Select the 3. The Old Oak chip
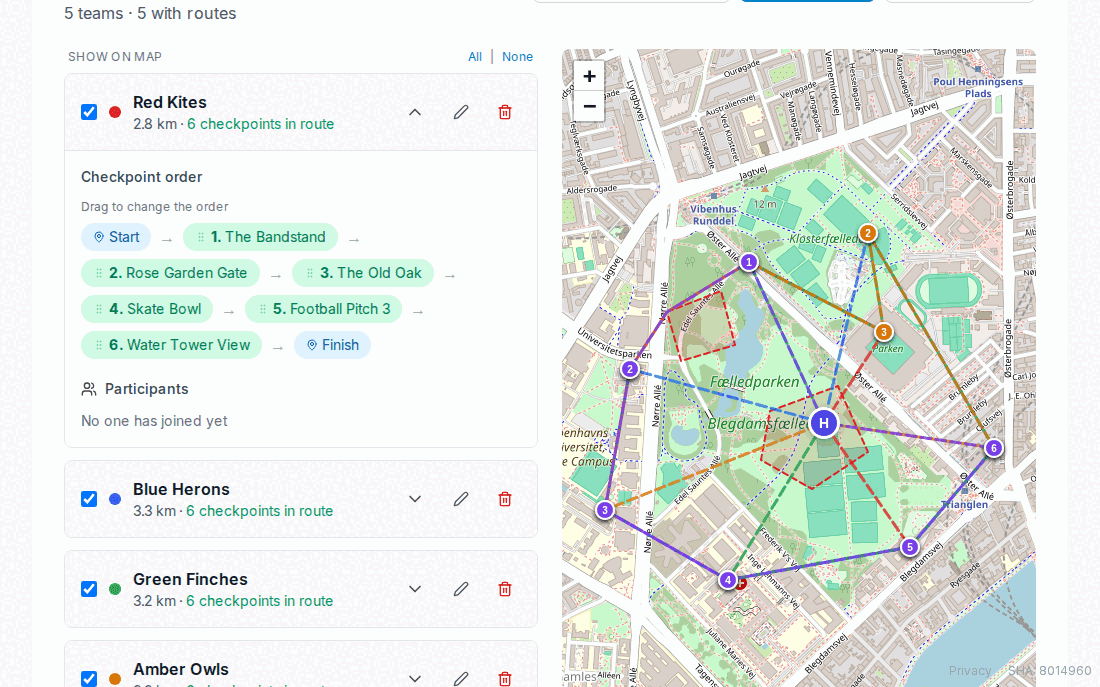Screen dimensions: 1100x687 363,273
